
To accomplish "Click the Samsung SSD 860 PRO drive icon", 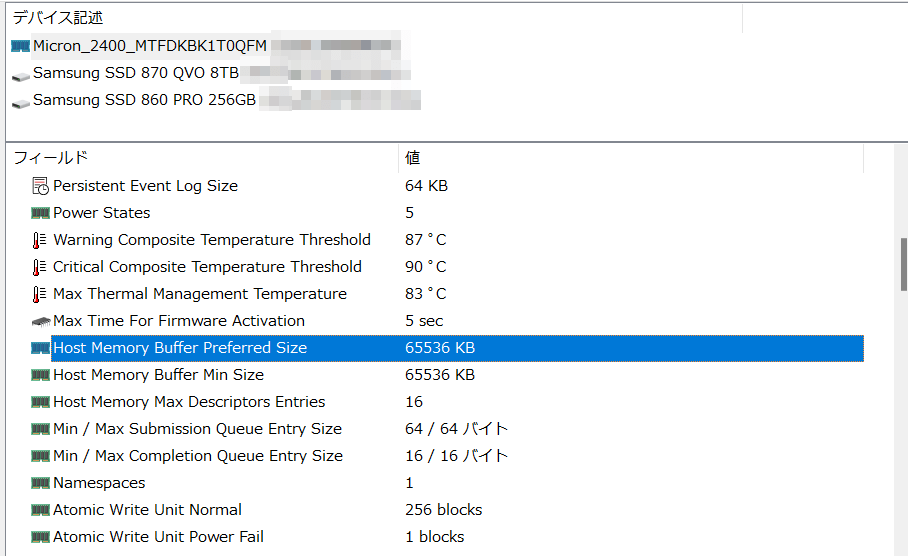I will [21, 101].
